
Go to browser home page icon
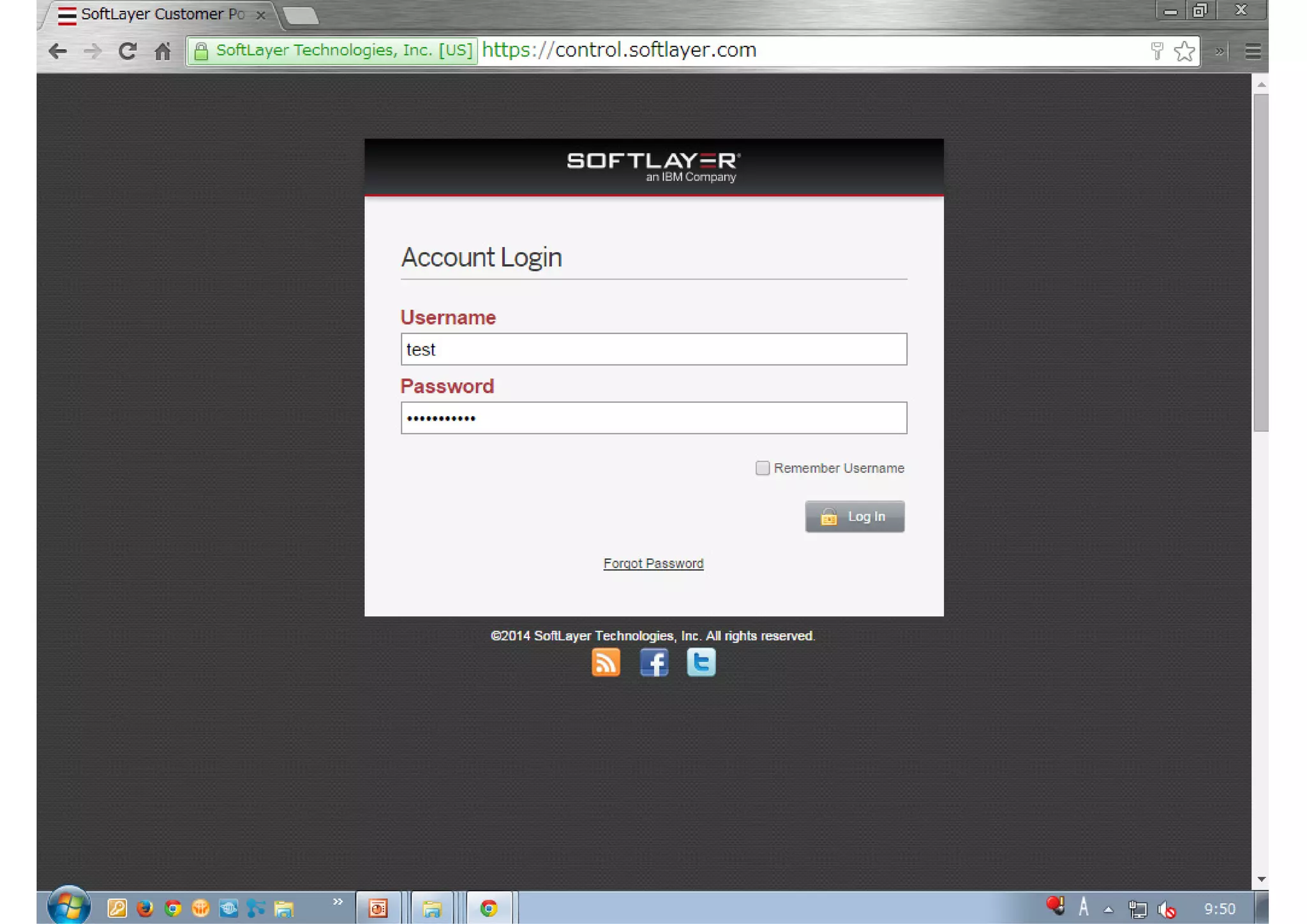pos(163,51)
